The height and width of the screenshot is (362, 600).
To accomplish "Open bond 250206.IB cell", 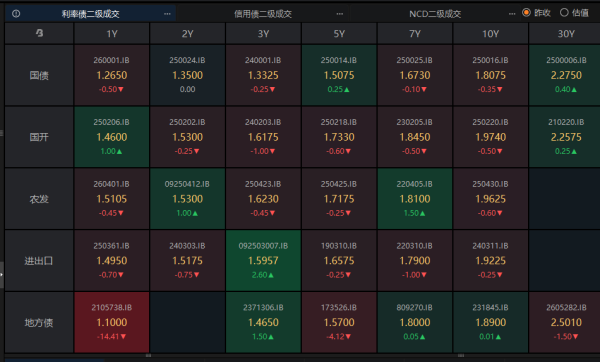I will (x=112, y=137).
